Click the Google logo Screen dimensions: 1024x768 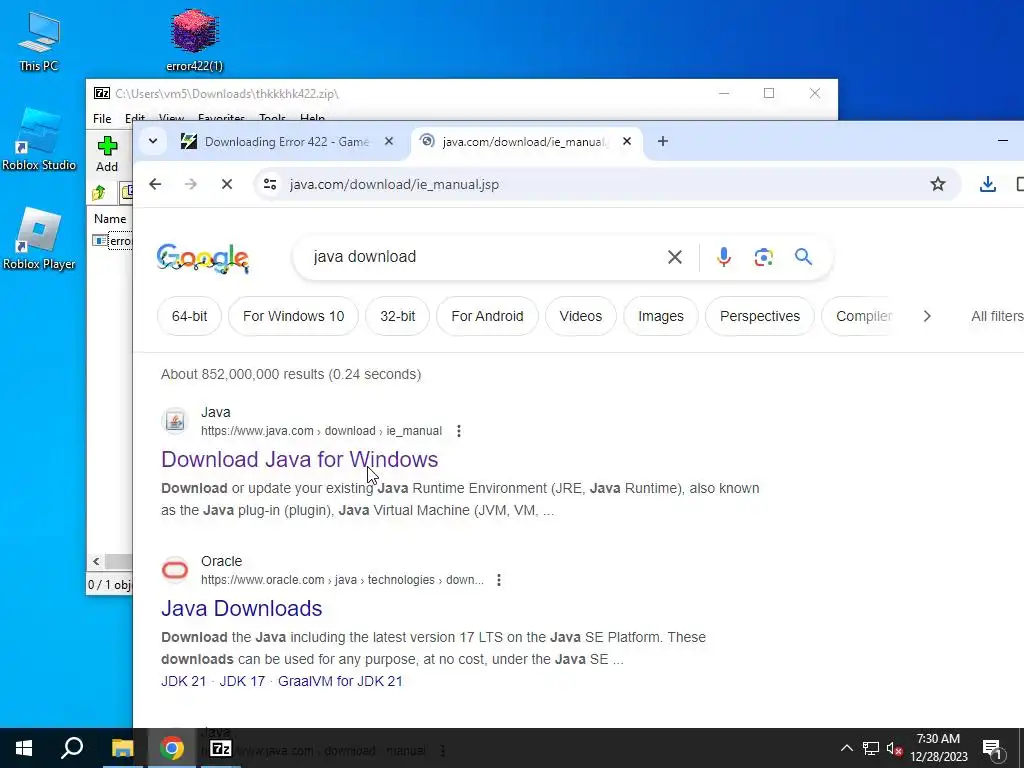tap(202, 257)
